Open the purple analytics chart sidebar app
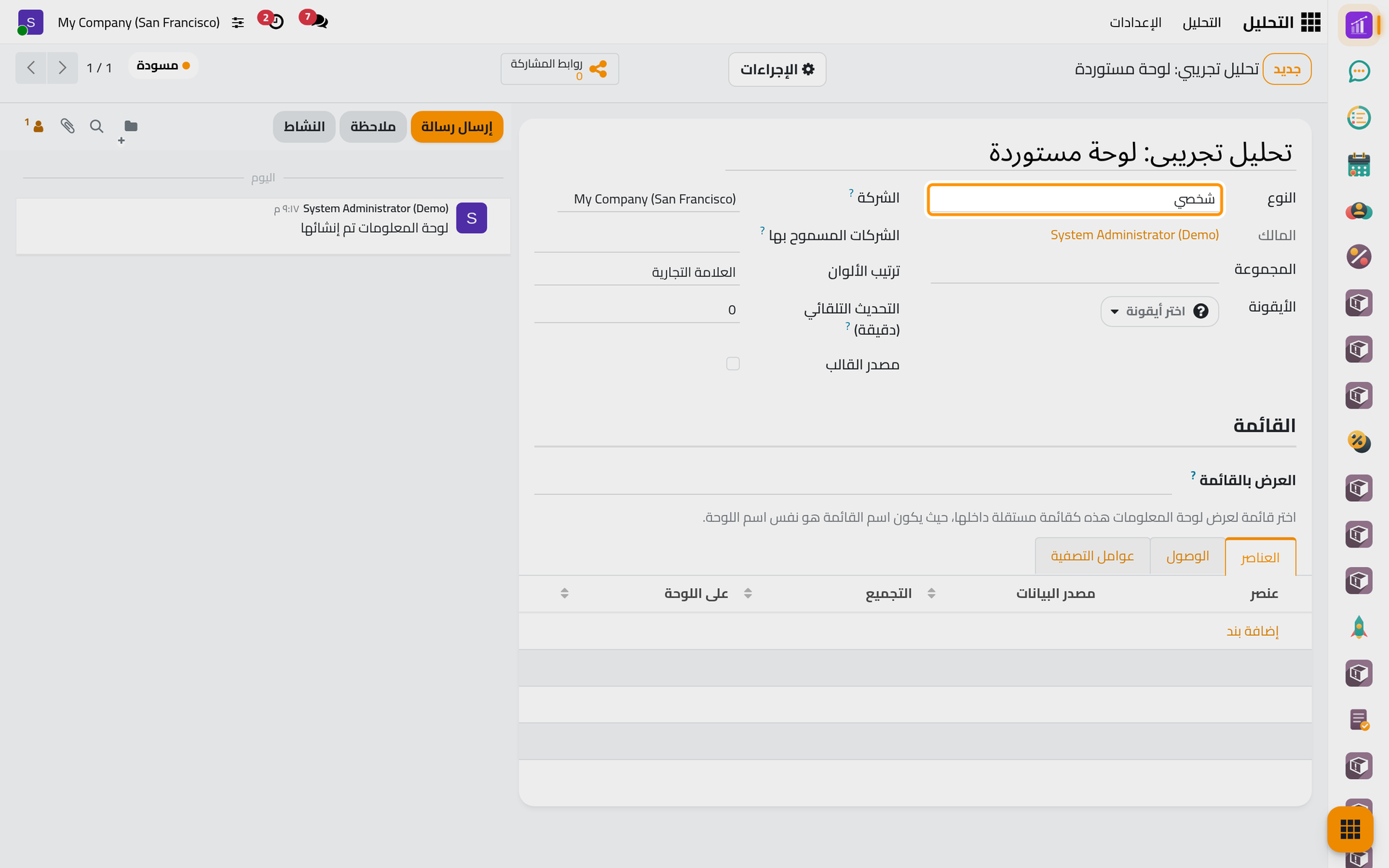 tap(1359, 25)
